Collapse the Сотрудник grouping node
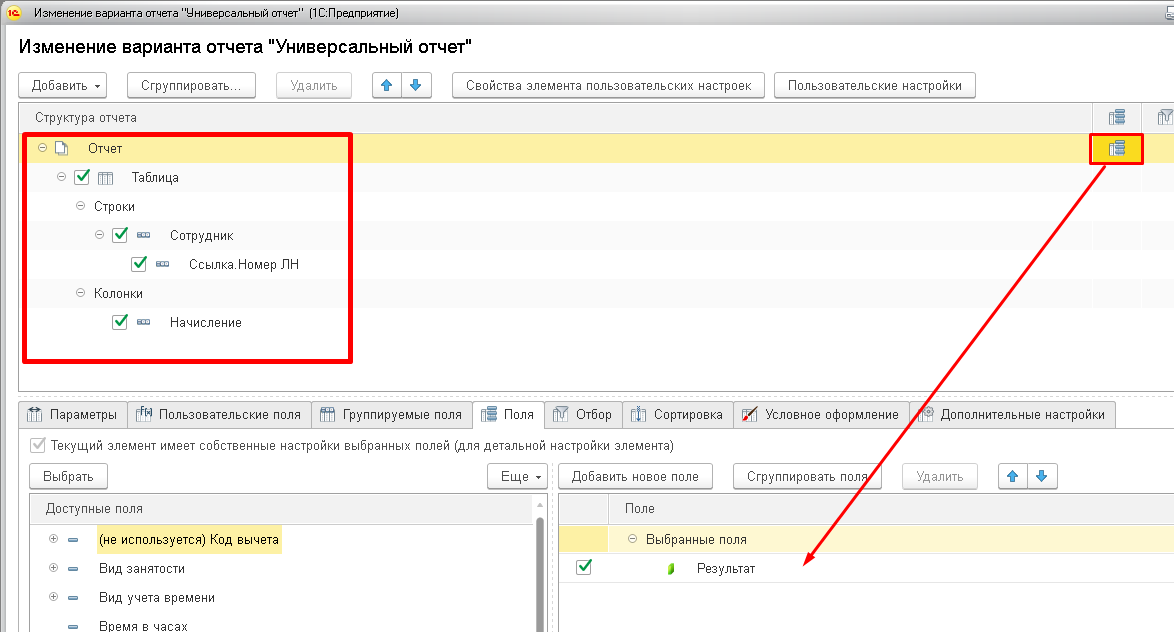The image size is (1174, 632). click(99, 235)
